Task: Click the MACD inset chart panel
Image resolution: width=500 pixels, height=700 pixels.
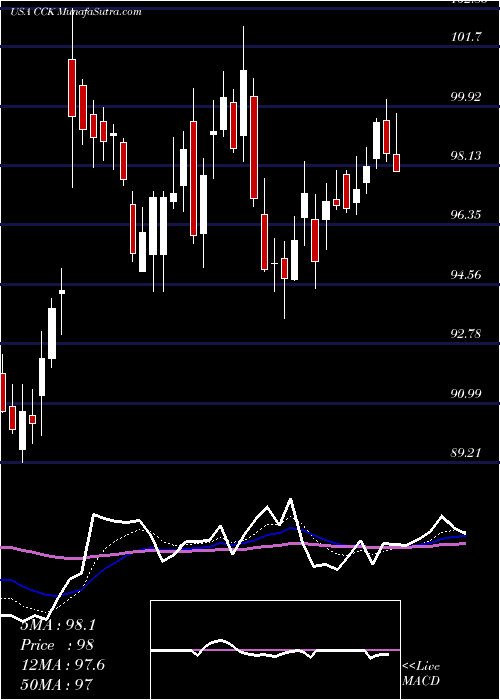Action: [x=275, y=650]
